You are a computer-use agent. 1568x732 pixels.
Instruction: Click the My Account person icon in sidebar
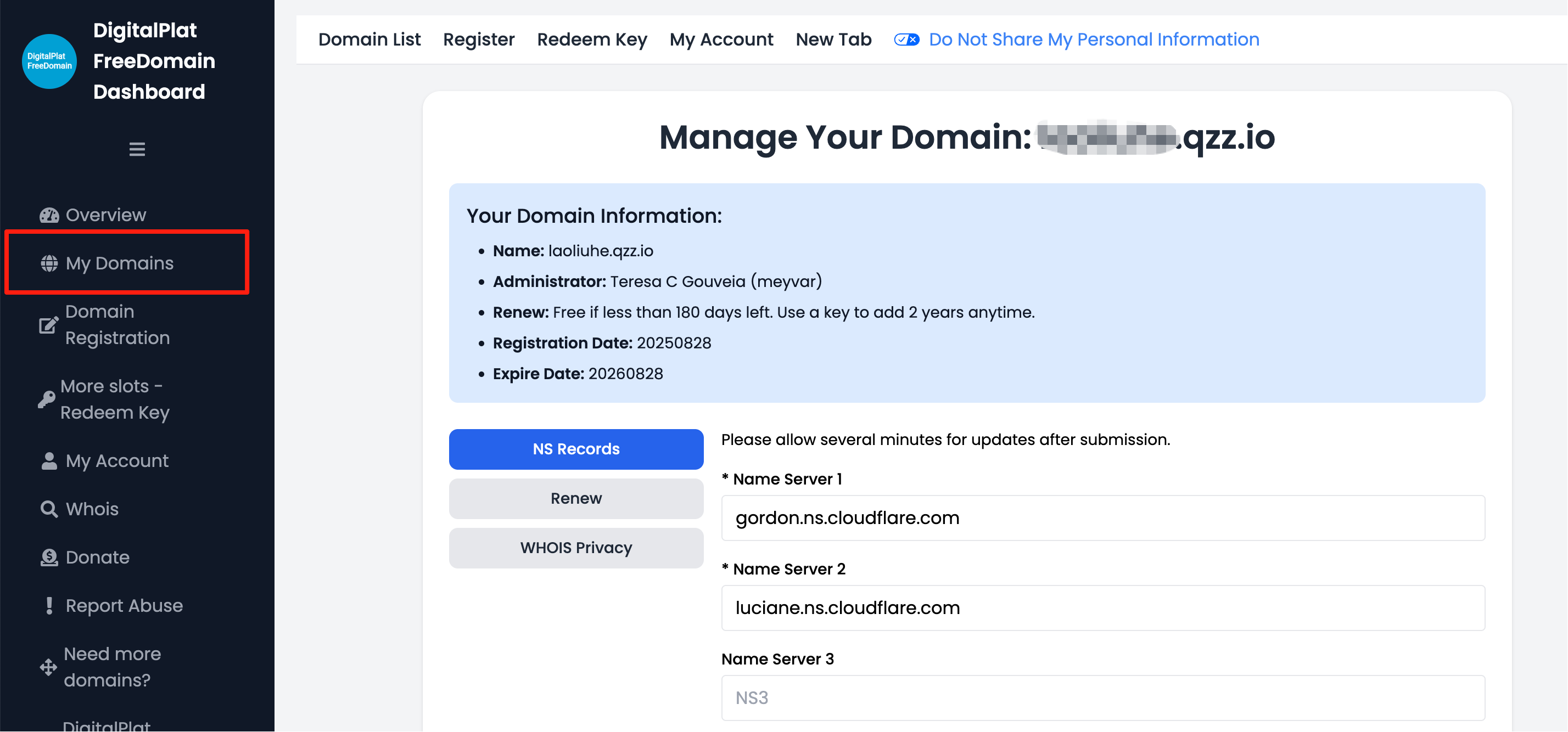tap(49, 461)
